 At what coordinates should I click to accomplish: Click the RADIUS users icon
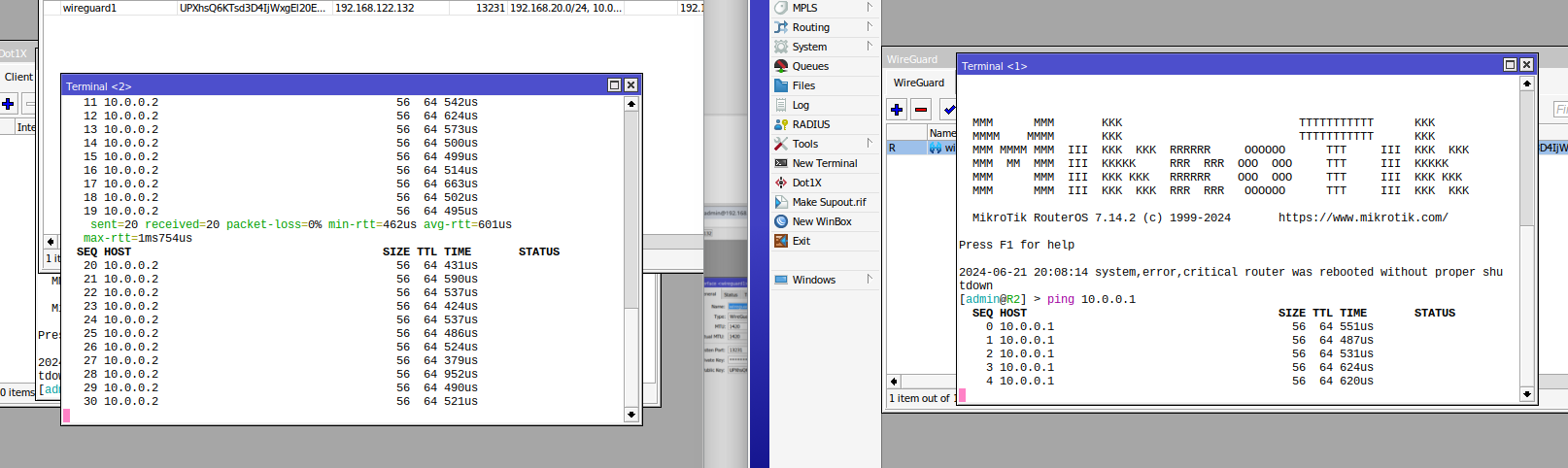pyautogui.click(x=781, y=124)
